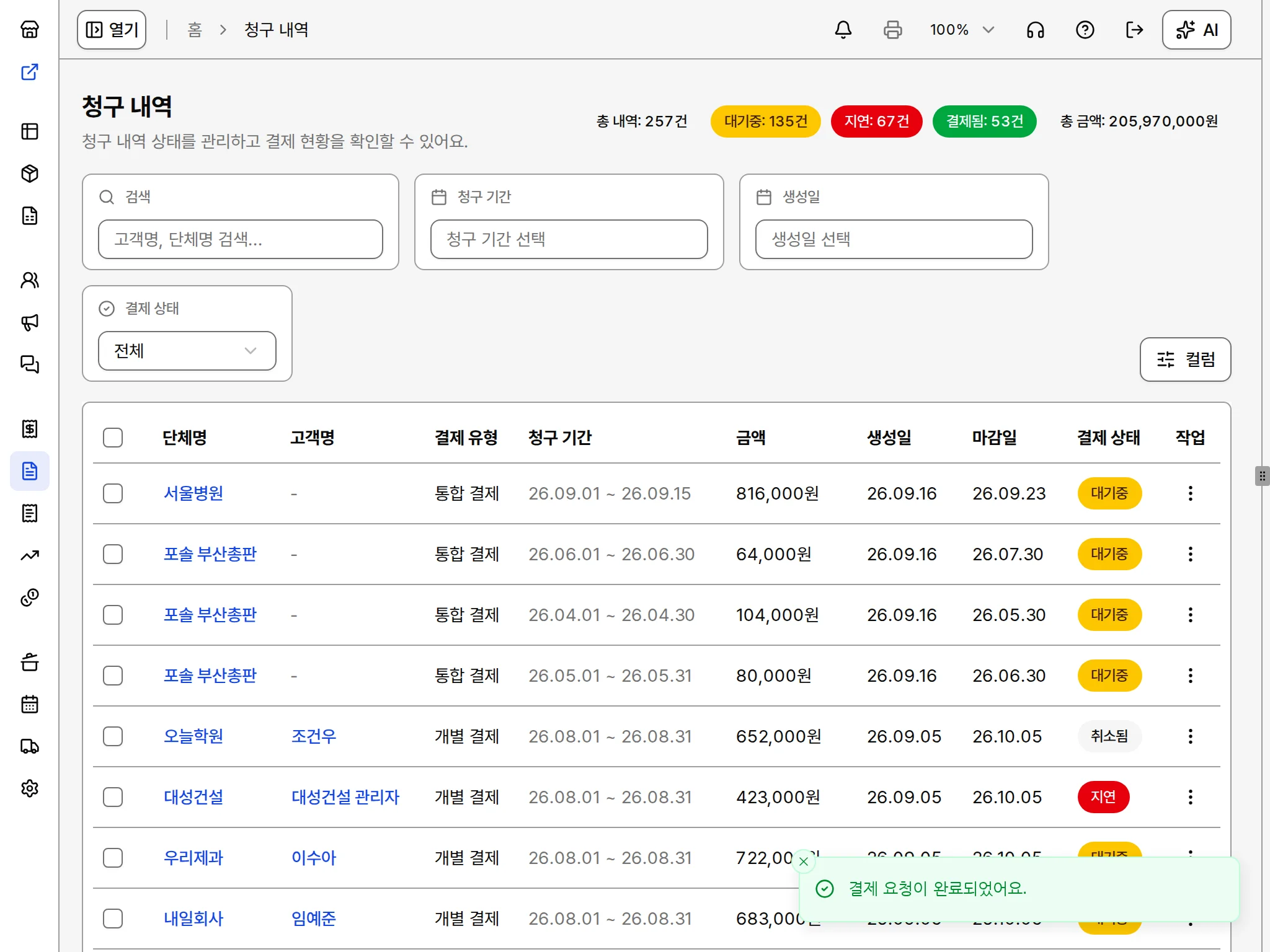Click the 취소됨 status badge
Image resolution: width=1270 pixels, height=952 pixels.
tap(1110, 736)
